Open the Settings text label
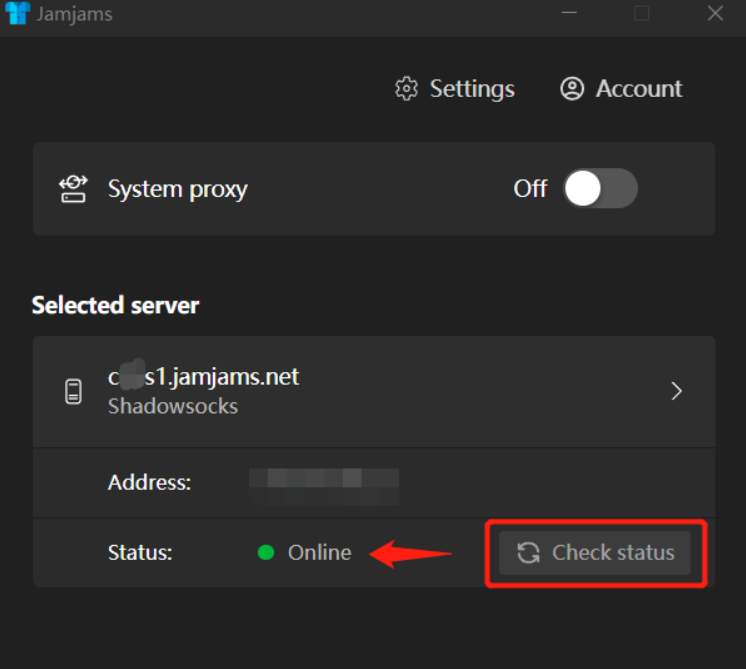Image resolution: width=746 pixels, height=669 pixels. click(x=472, y=89)
